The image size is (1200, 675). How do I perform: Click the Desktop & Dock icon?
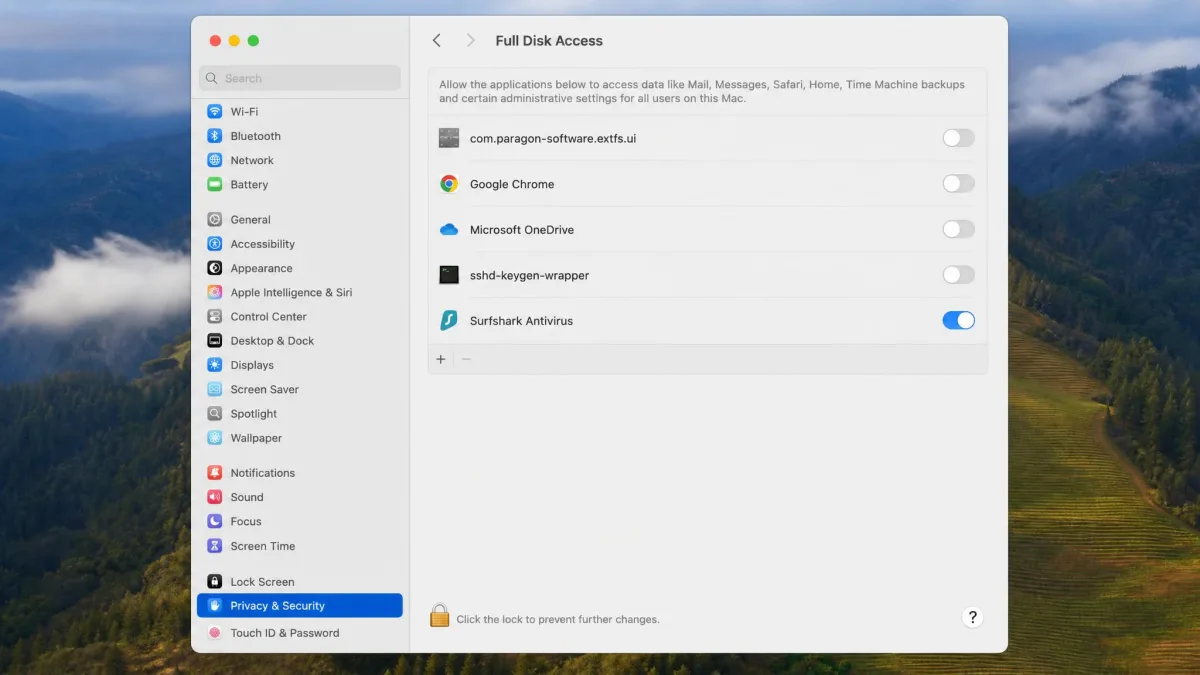pyautogui.click(x=214, y=341)
